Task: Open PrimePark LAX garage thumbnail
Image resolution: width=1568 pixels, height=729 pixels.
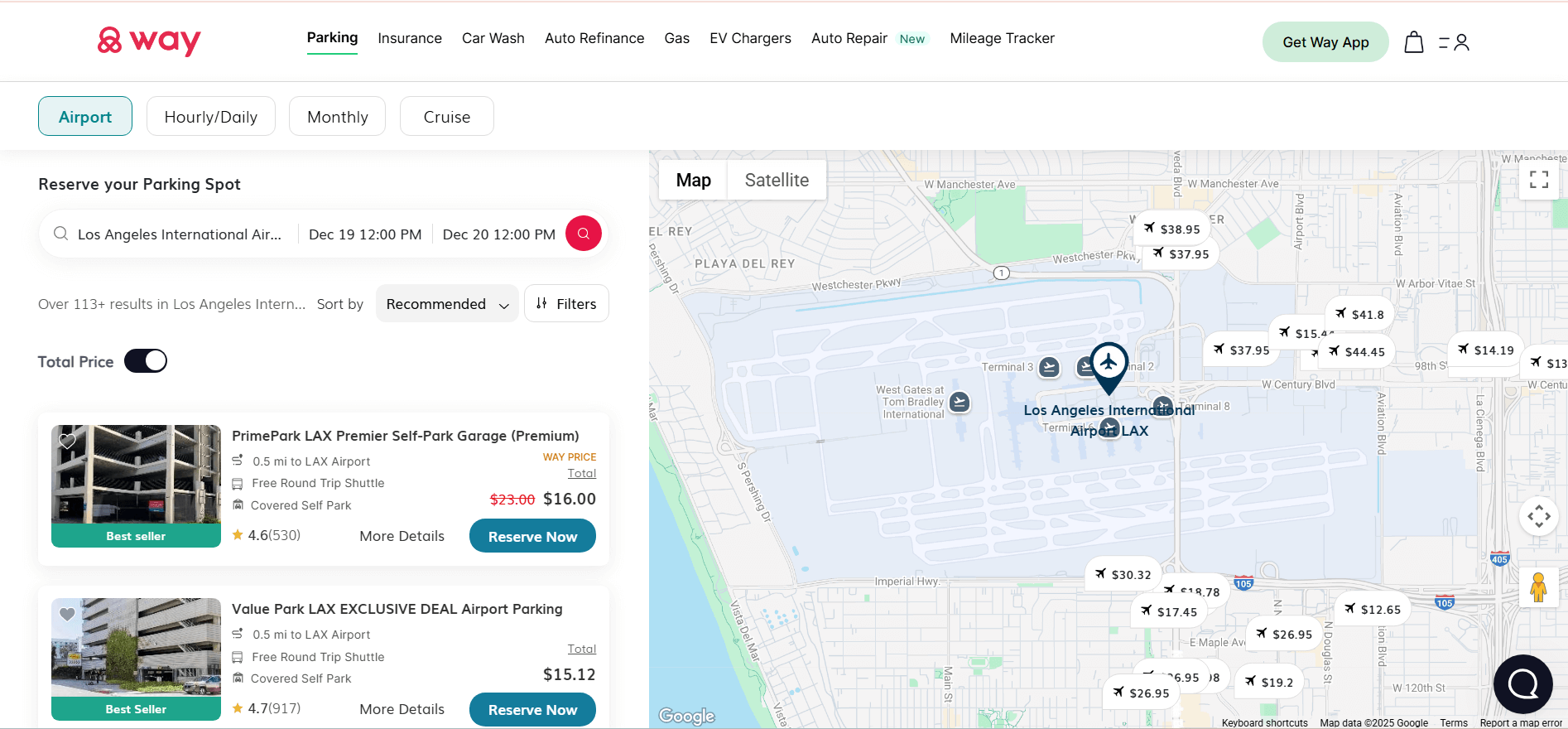Action: coord(136,485)
